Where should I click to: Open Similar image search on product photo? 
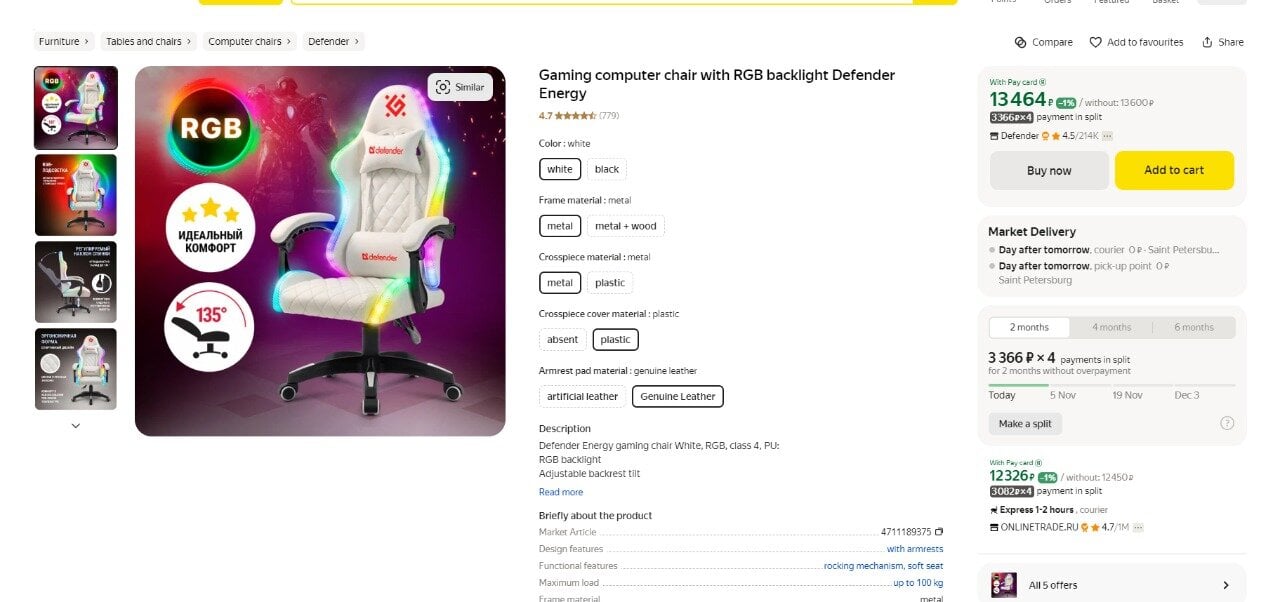pos(460,87)
